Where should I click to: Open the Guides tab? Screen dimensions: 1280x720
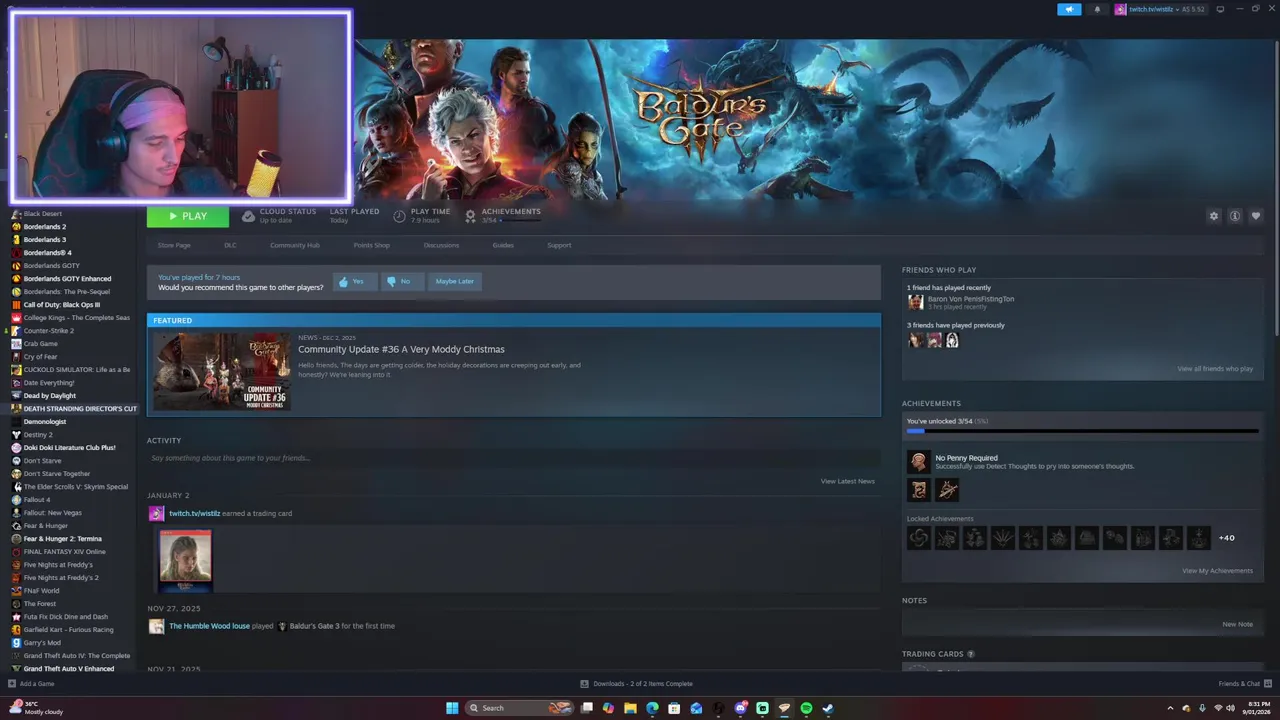point(503,245)
